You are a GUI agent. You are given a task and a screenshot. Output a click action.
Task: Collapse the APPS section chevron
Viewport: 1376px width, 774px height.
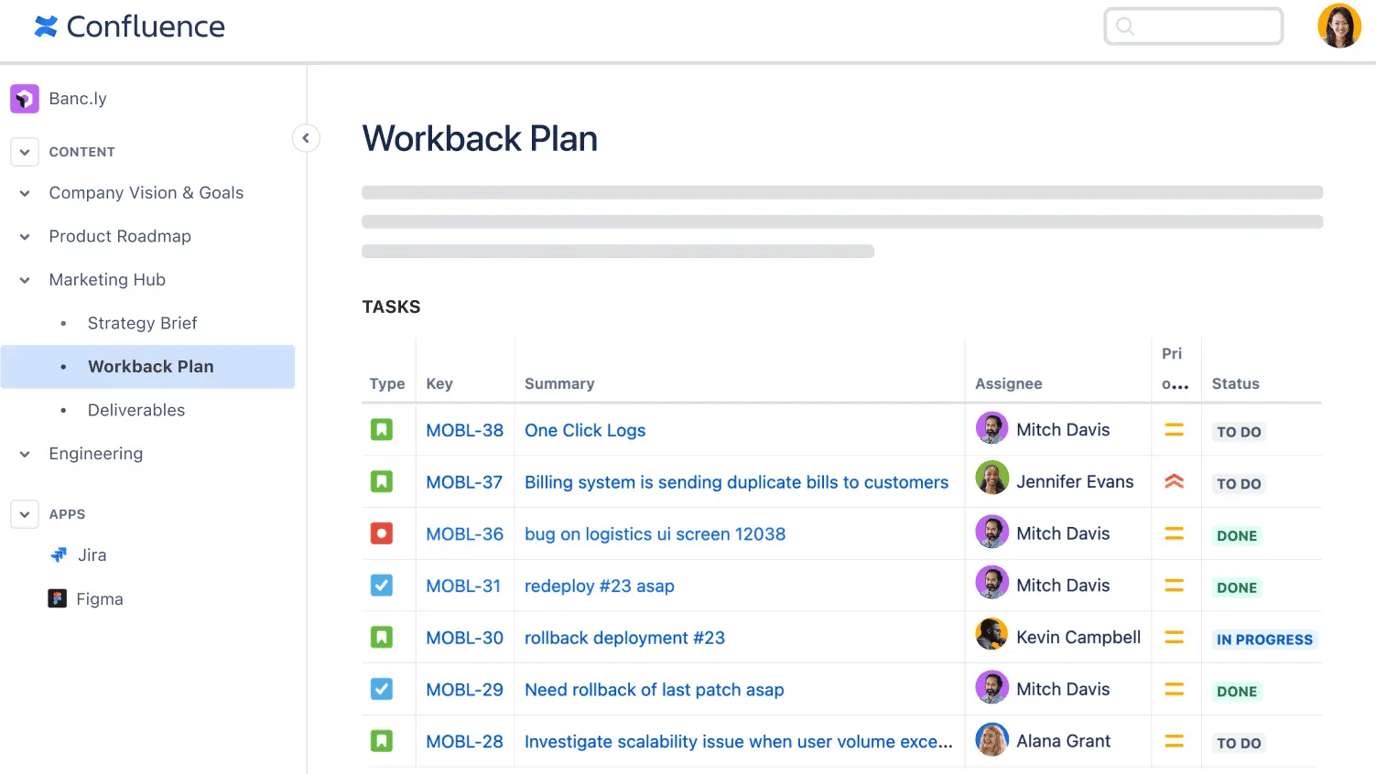click(25, 514)
